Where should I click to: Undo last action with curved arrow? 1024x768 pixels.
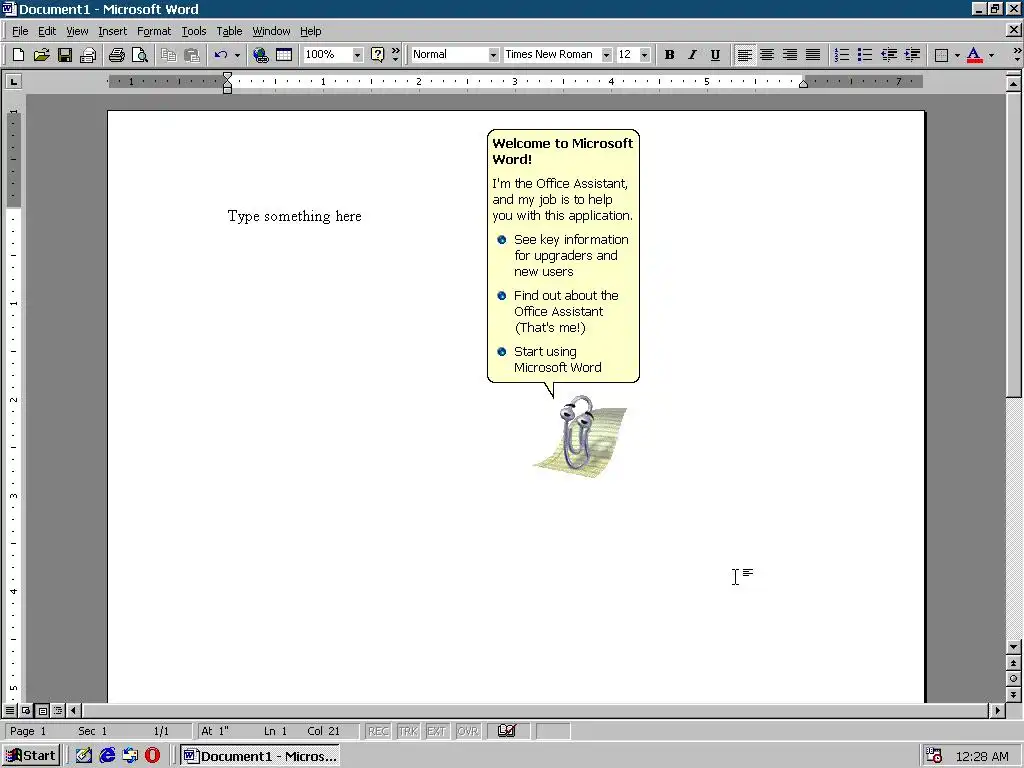pos(221,55)
